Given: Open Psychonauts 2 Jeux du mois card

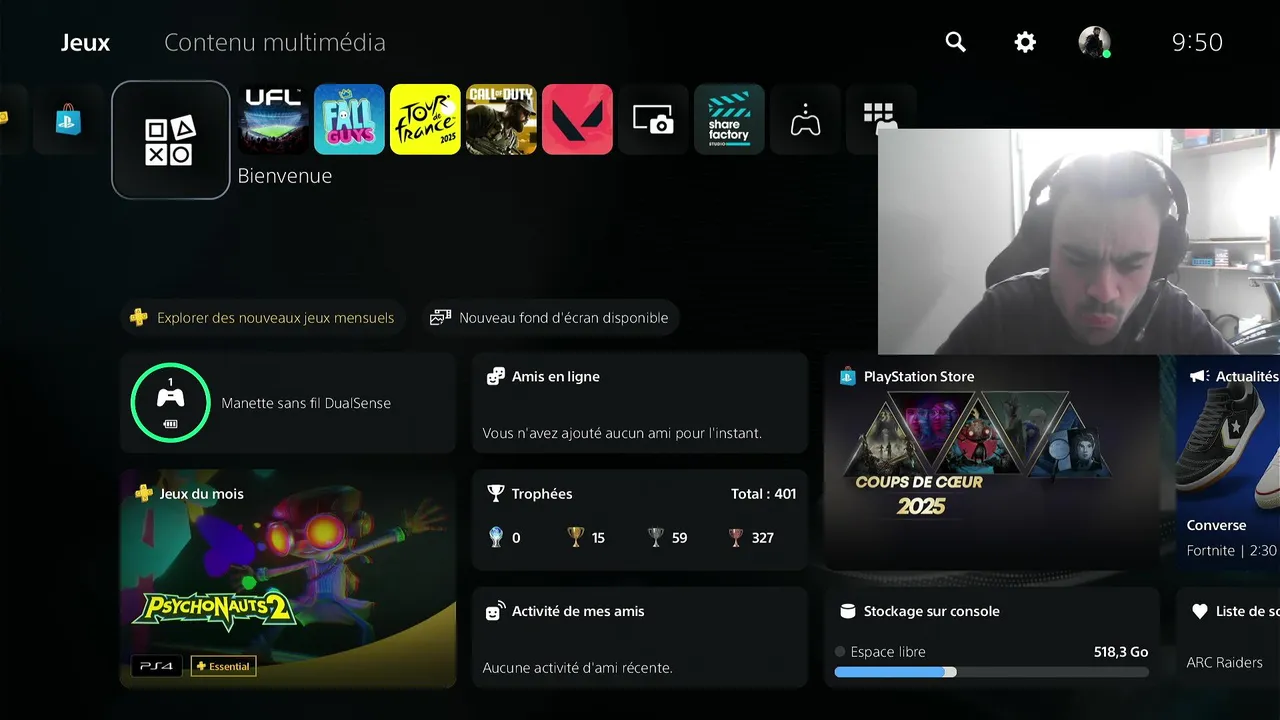Looking at the screenshot, I should coord(288,579).
